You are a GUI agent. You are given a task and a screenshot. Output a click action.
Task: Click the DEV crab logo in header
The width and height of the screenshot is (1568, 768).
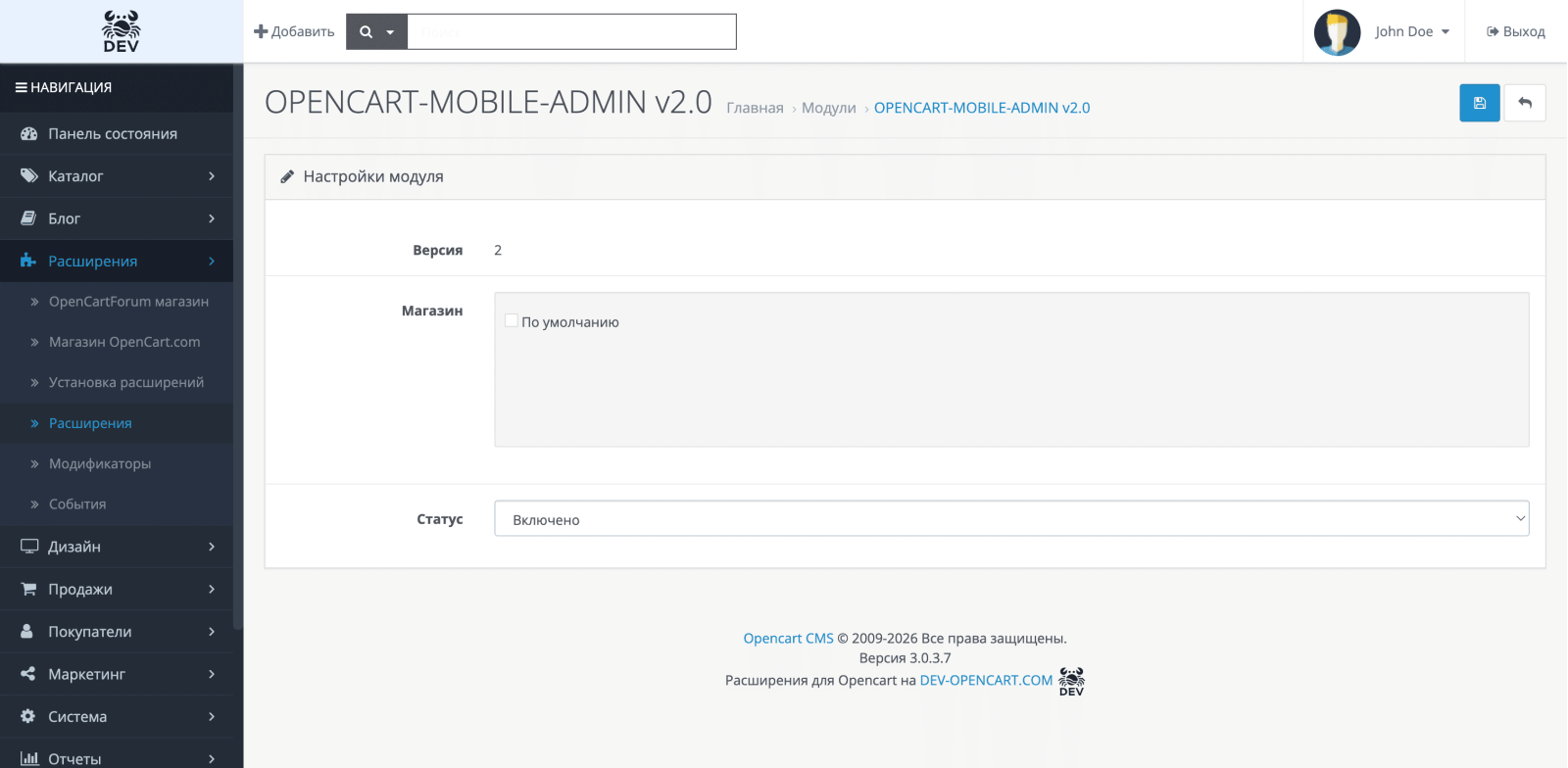tap(122, 31)
